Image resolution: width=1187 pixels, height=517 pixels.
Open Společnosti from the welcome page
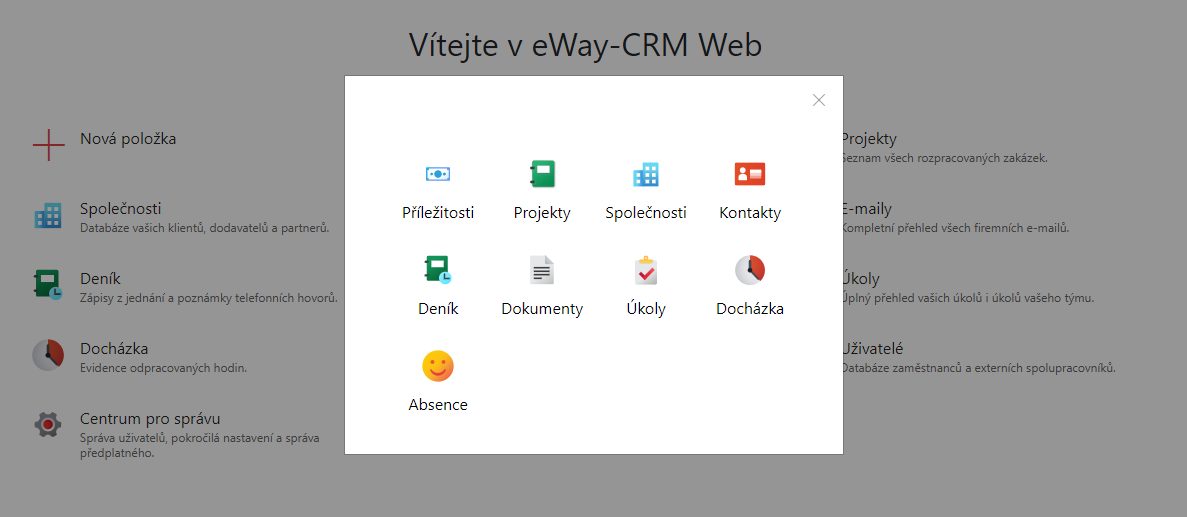pos(120,209)
